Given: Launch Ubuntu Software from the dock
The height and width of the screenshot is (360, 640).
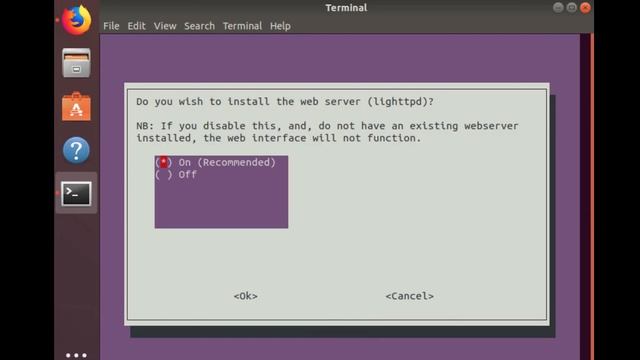Looking at the screenshot, I should (76, 107).
